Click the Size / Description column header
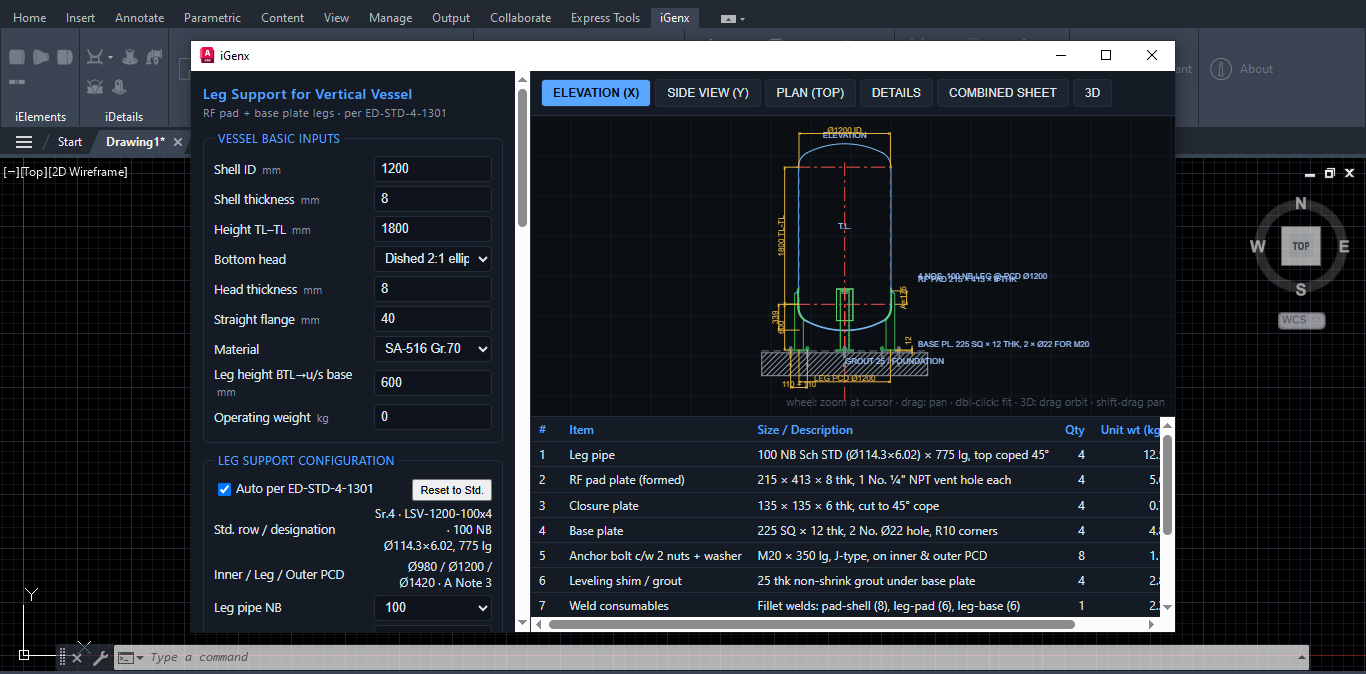The image size is (1366, 674). (x=805, y=430)
